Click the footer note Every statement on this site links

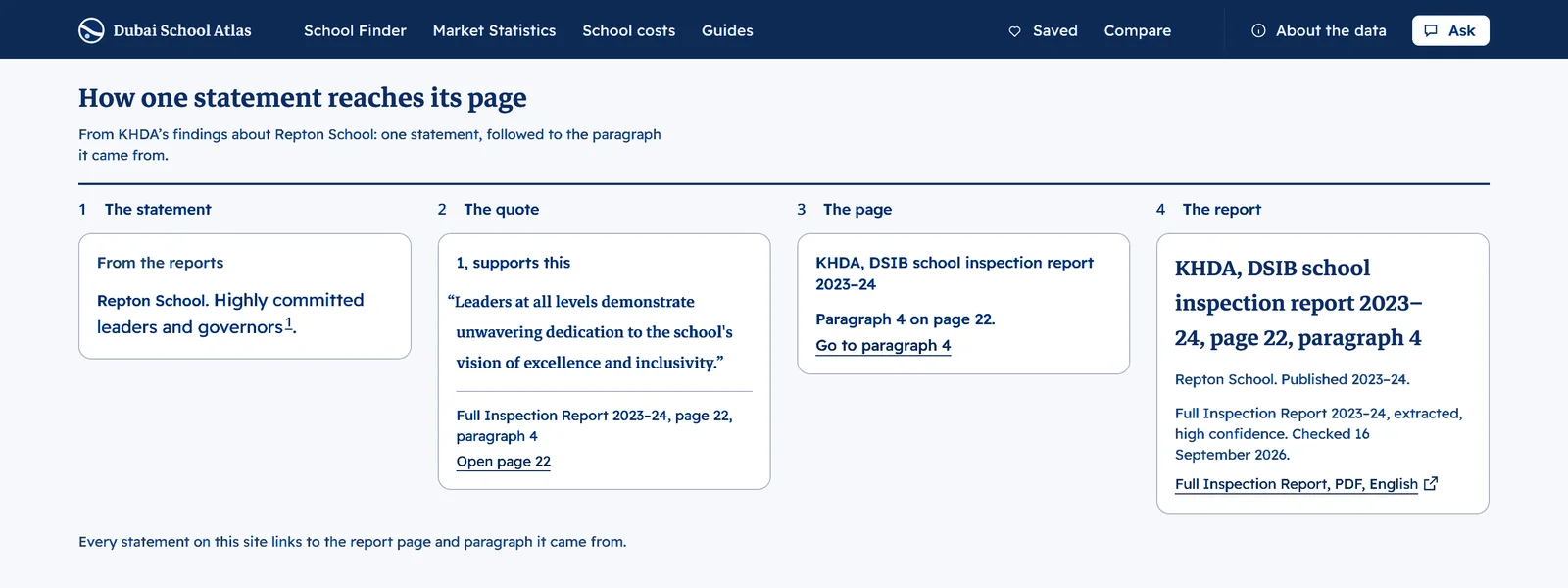tap(352, 542)
